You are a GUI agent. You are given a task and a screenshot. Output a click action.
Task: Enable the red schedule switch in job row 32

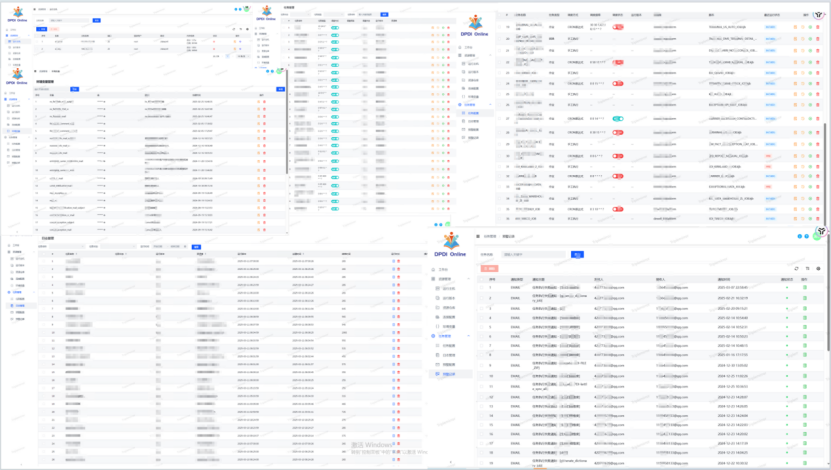(617, 176)
